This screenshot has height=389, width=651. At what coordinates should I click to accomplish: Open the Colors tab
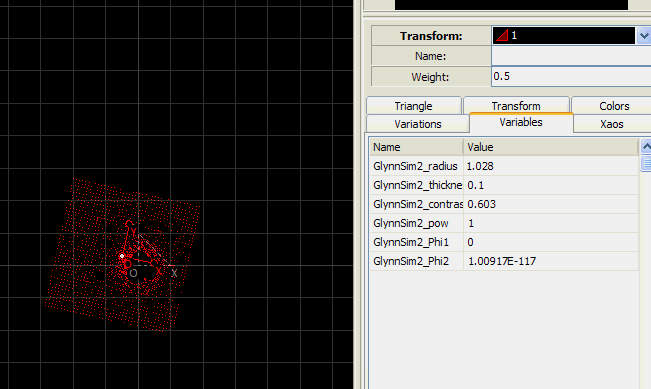point(614,106)
